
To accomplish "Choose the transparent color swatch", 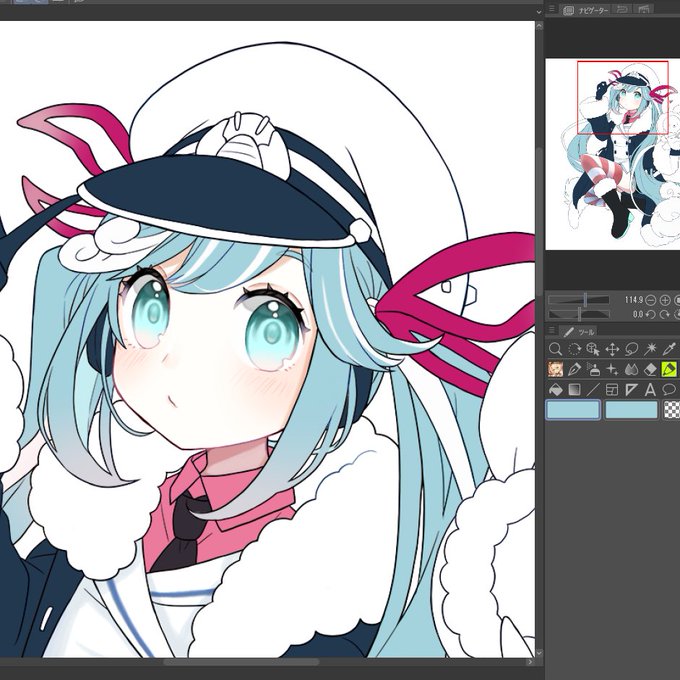I will tap(672, 409).
